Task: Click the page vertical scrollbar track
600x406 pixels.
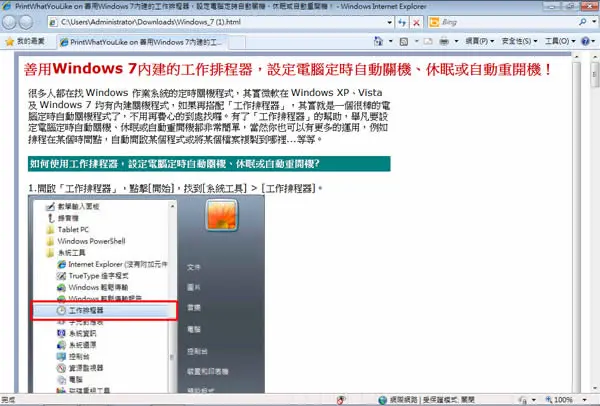Action: coord(576,230)
